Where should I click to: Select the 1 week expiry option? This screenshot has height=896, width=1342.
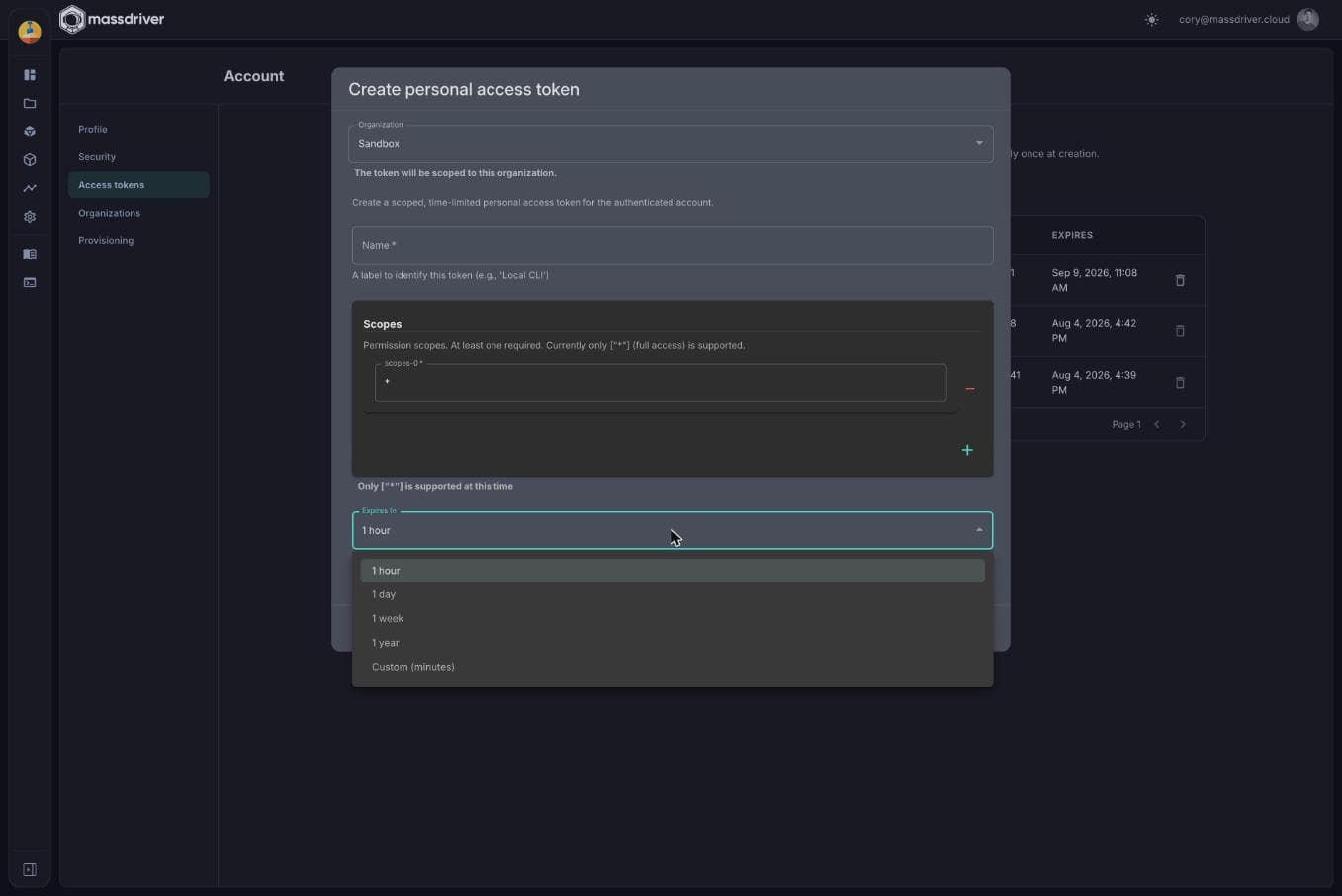click(672, 618)
